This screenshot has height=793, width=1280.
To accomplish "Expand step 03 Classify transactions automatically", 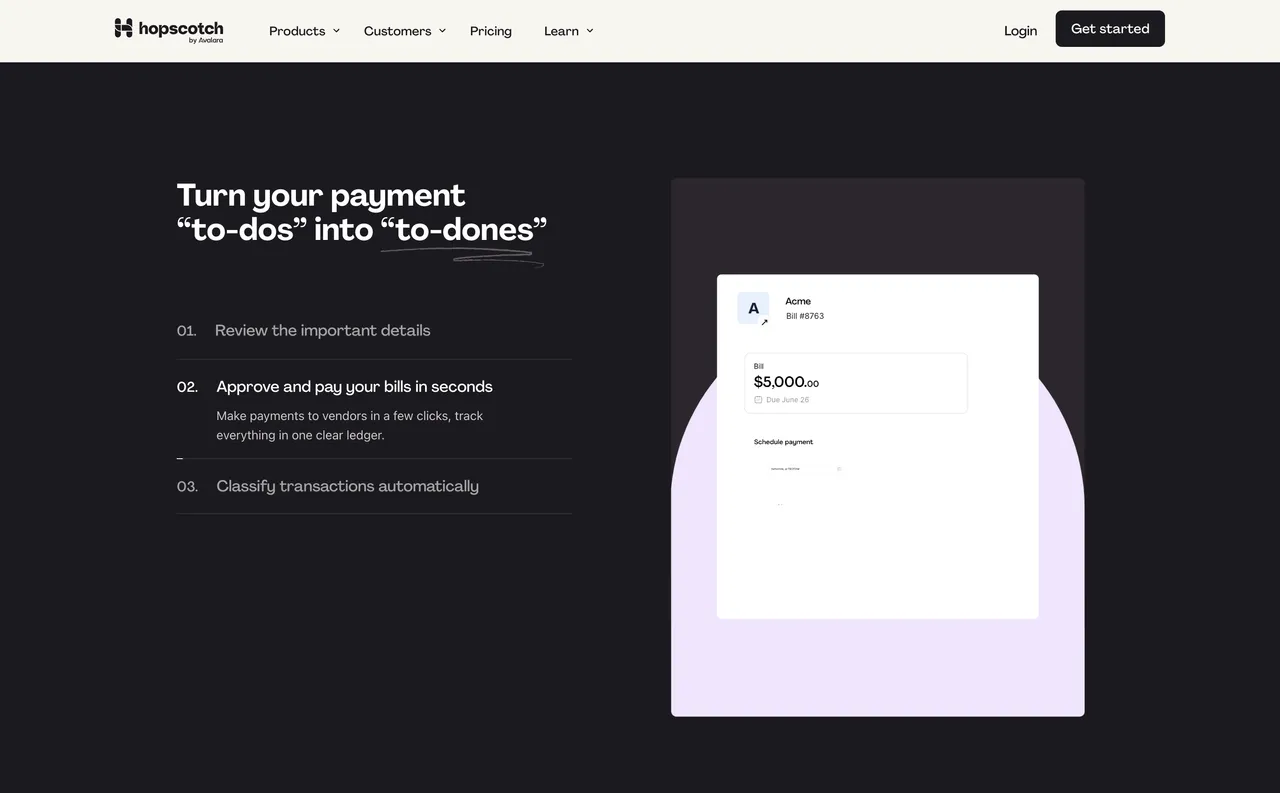I will pyautogui.click(x=347, y=486).
